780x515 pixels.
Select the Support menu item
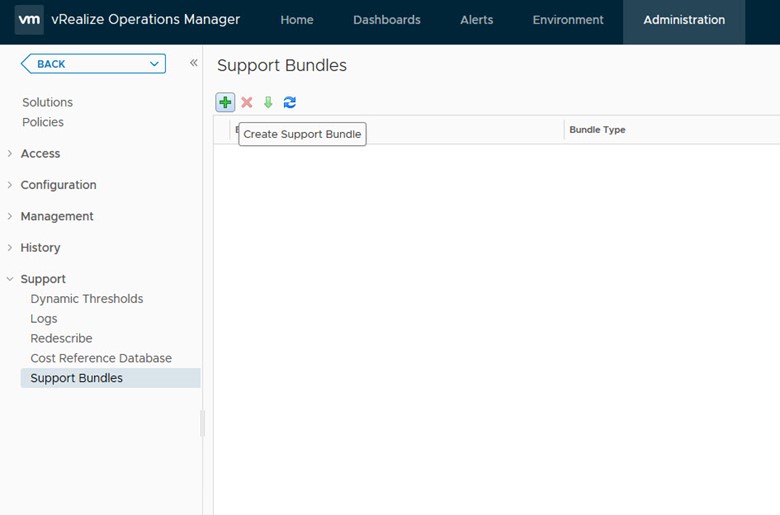[x=43, y=279]
